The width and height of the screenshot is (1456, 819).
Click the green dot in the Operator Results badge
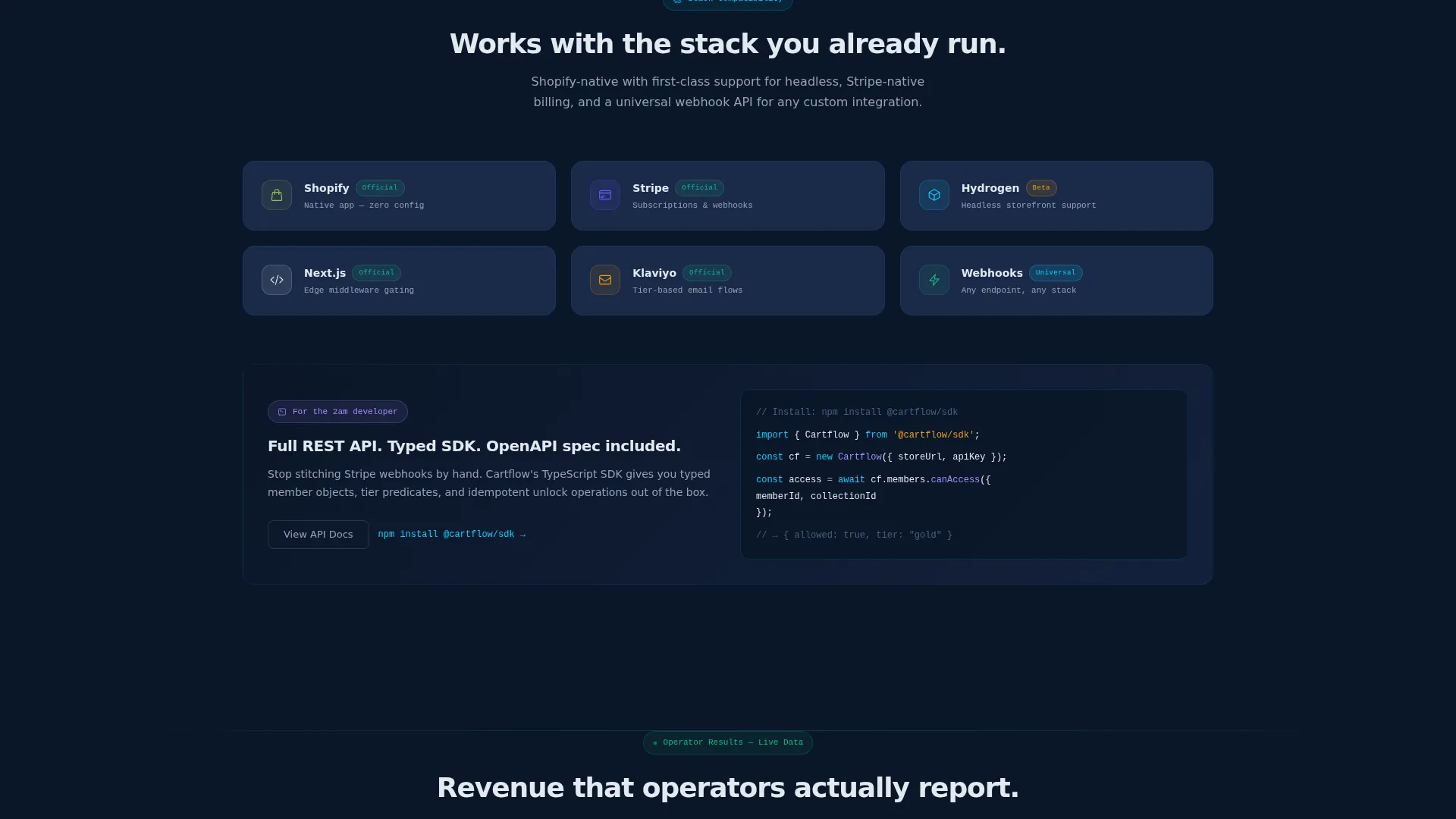coord(655,743)
